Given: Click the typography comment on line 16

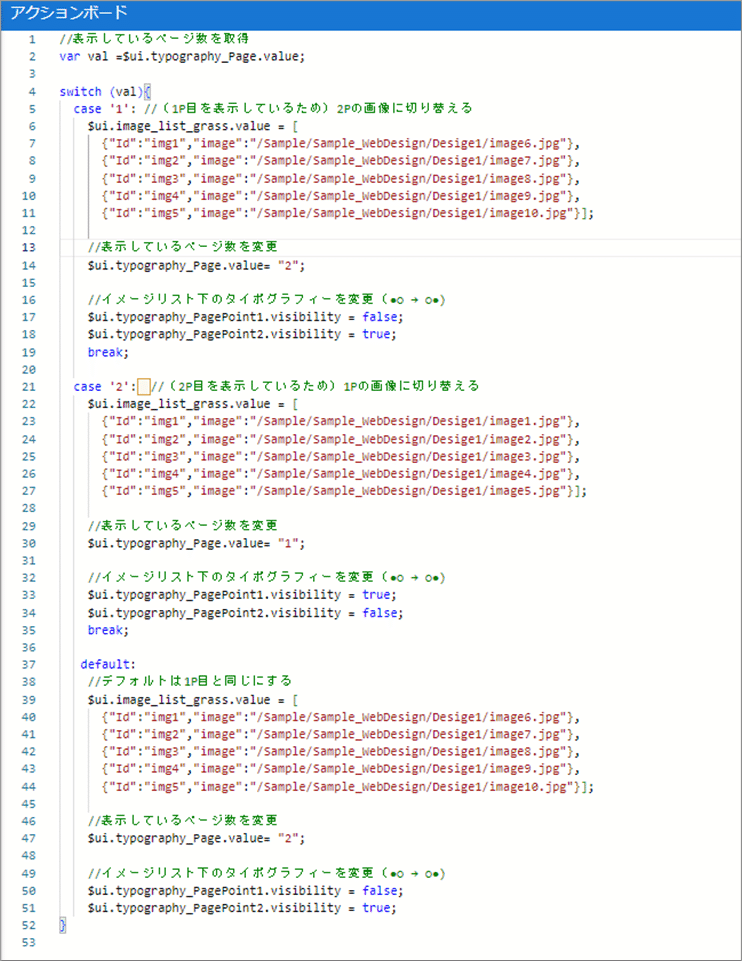Looking at the screenshot, I should [267, 300].
